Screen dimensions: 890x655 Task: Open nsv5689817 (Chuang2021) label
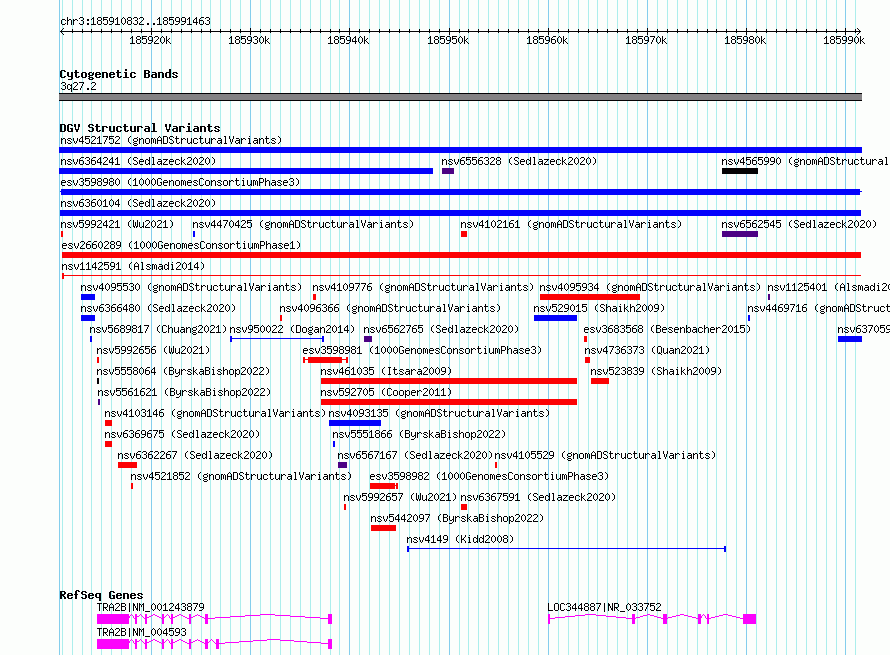click(158, 329)
